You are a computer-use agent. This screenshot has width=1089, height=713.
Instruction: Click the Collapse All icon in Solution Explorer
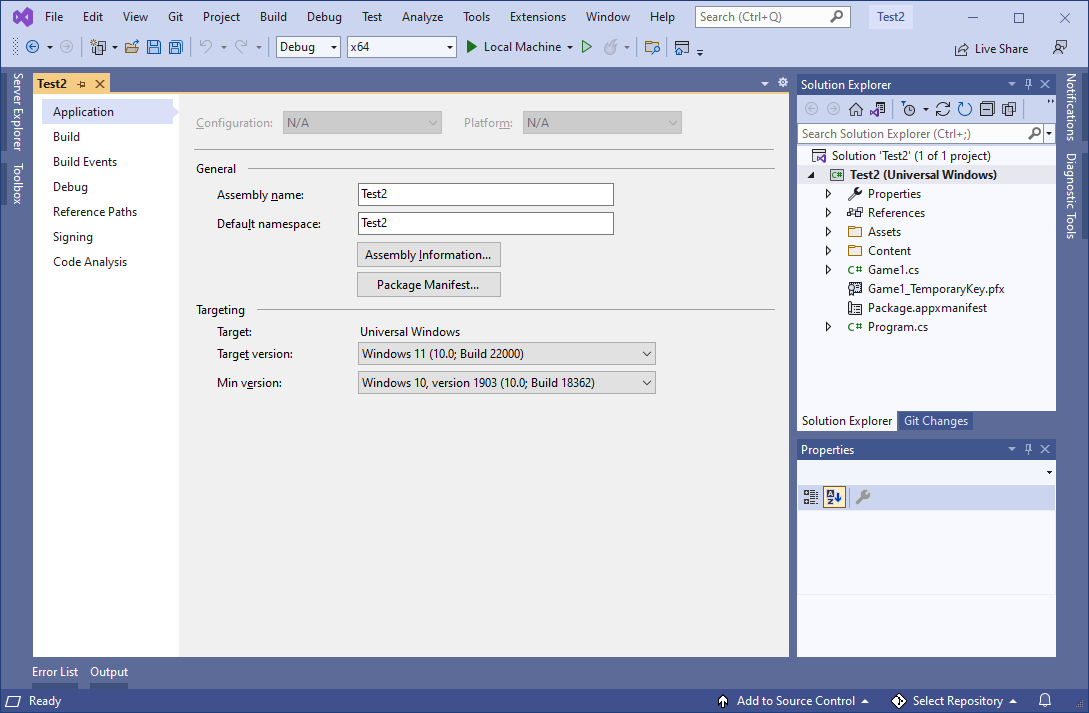tap(987, 109)
